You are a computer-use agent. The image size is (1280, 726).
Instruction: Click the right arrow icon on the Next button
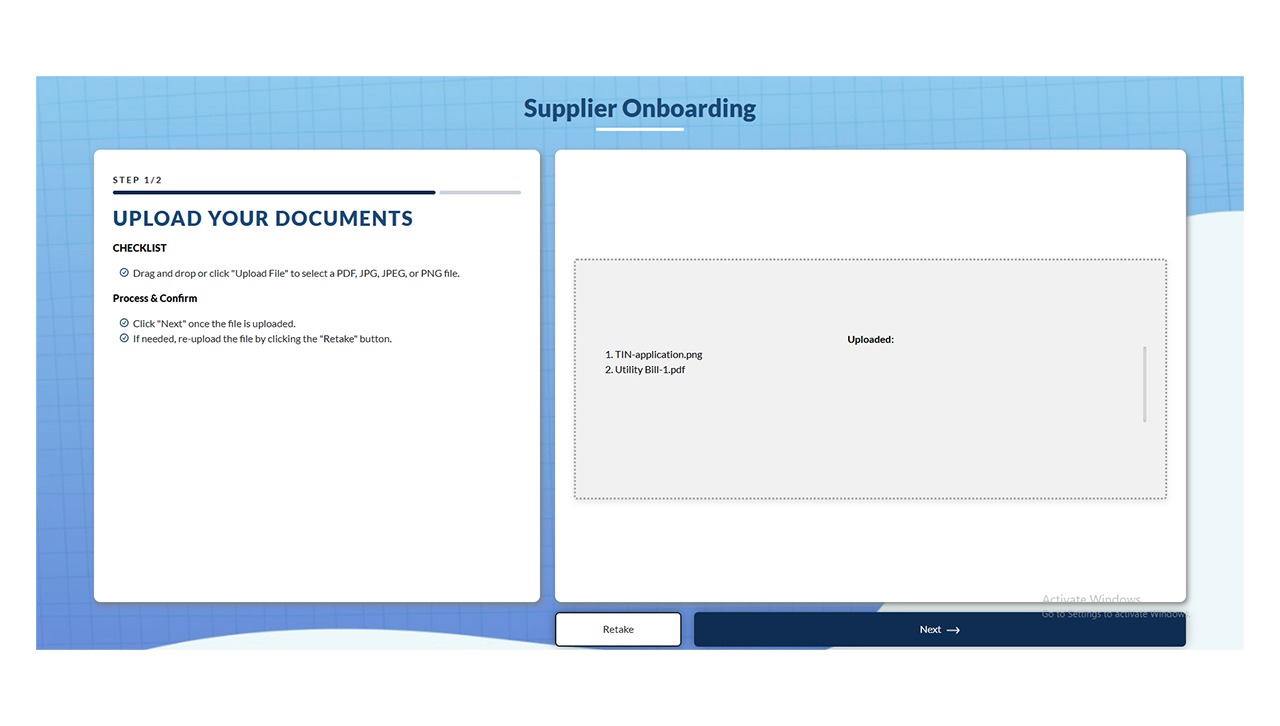pyautogui.click(x=953, y=630)
